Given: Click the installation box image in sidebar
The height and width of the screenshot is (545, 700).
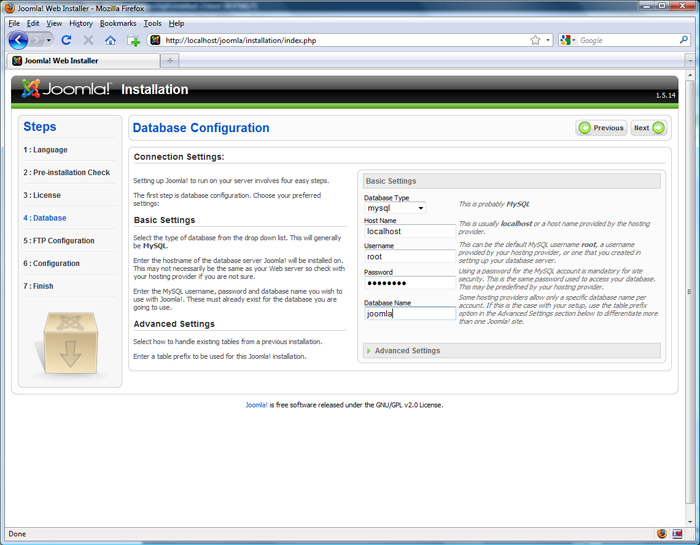Looking at the screenshot, I should 69,343.
